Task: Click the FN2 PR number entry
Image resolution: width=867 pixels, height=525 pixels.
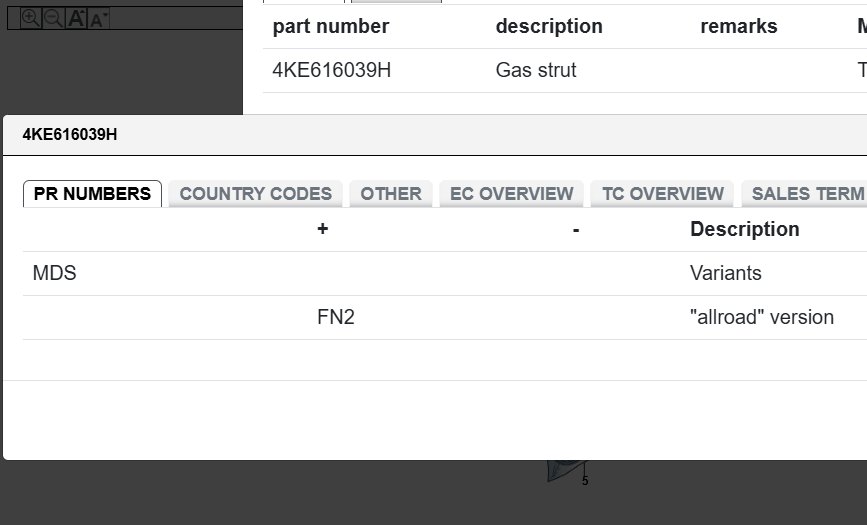Action: pyautogui.click(x=336, y=317)
